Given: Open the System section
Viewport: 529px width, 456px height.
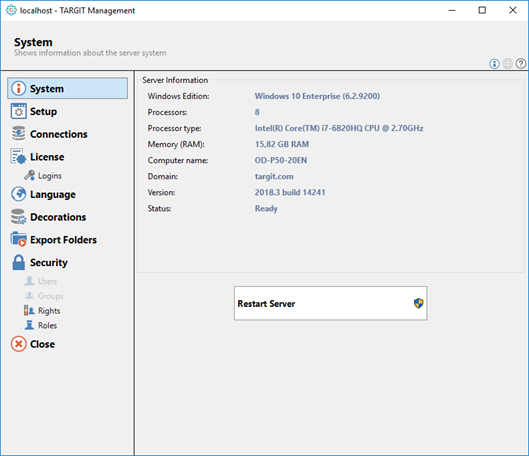Looking at the screenshot, I should 67,88.
